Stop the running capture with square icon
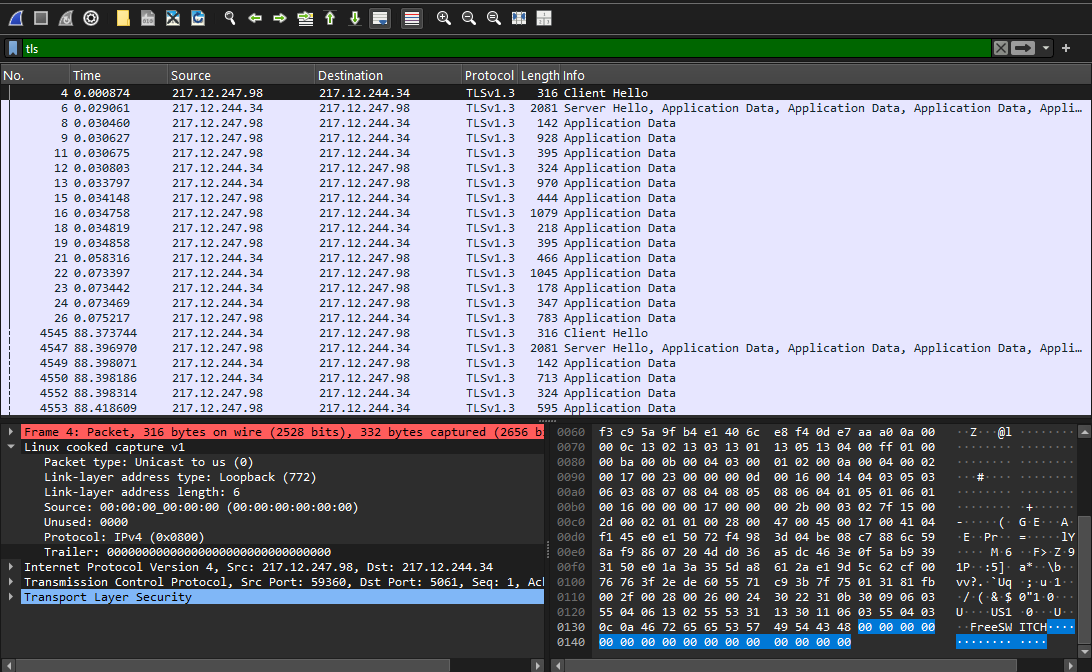 pyautogui.click(x=41, y=18)
